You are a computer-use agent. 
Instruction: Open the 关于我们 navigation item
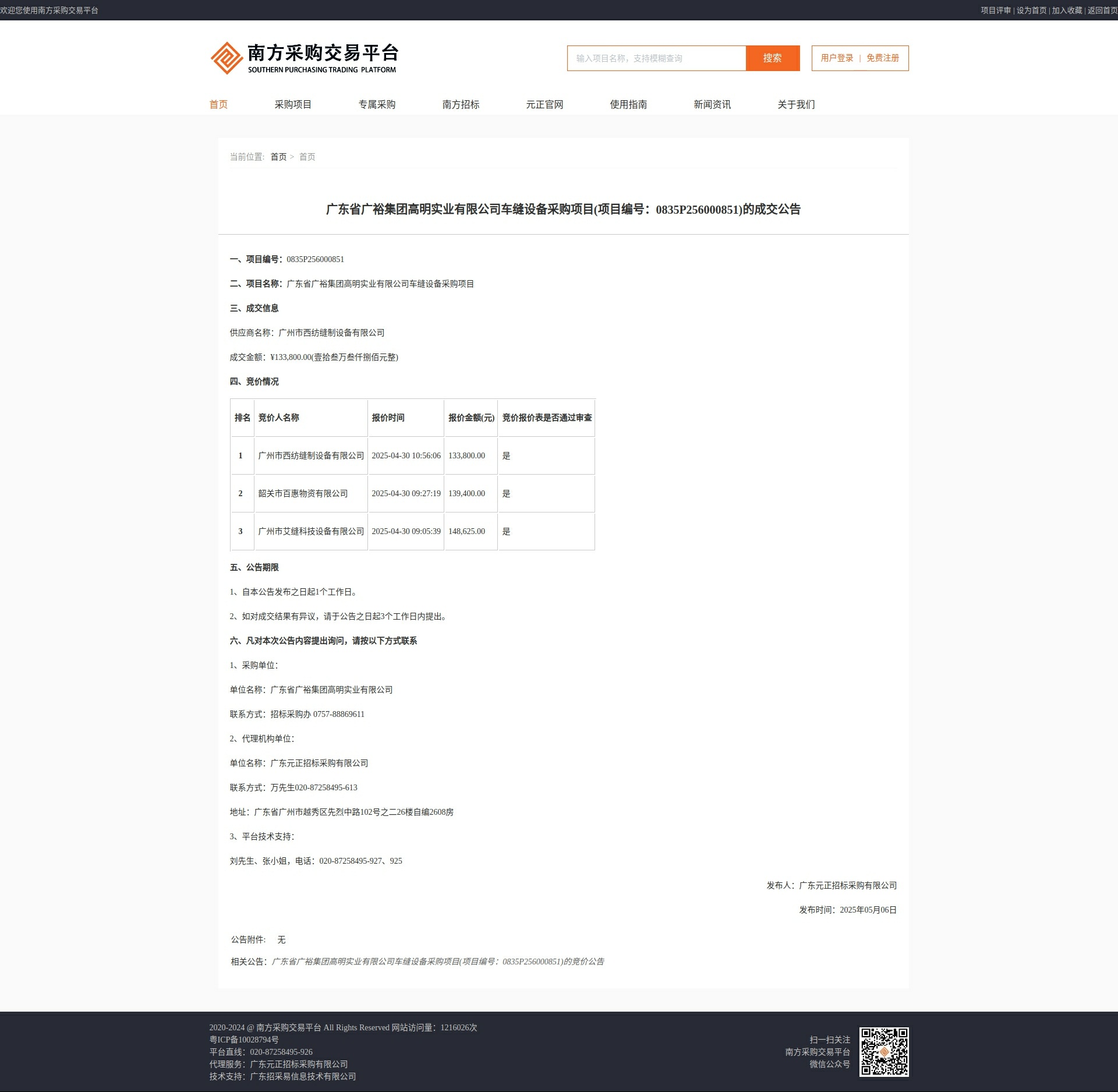(796, 105)
